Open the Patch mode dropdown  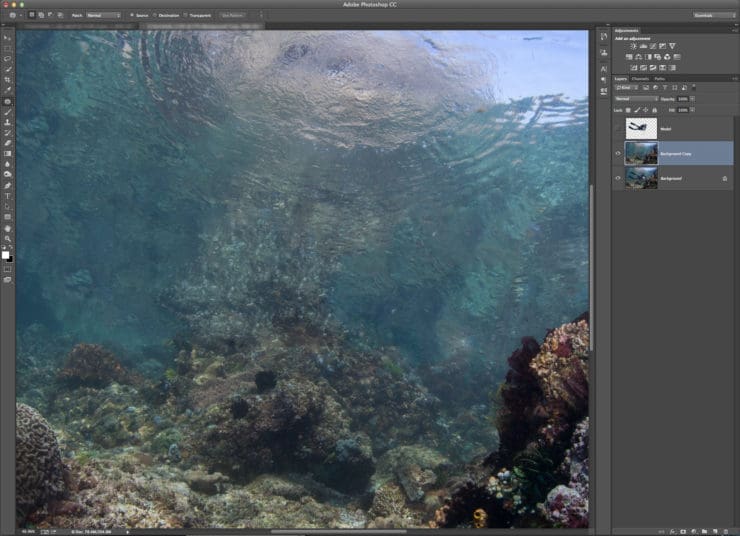coord(103,15)
